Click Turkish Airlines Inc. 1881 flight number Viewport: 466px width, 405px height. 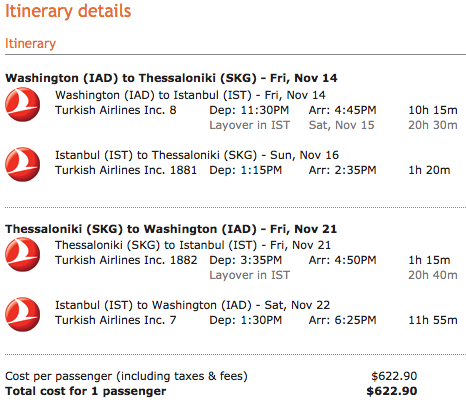point(126,170)
